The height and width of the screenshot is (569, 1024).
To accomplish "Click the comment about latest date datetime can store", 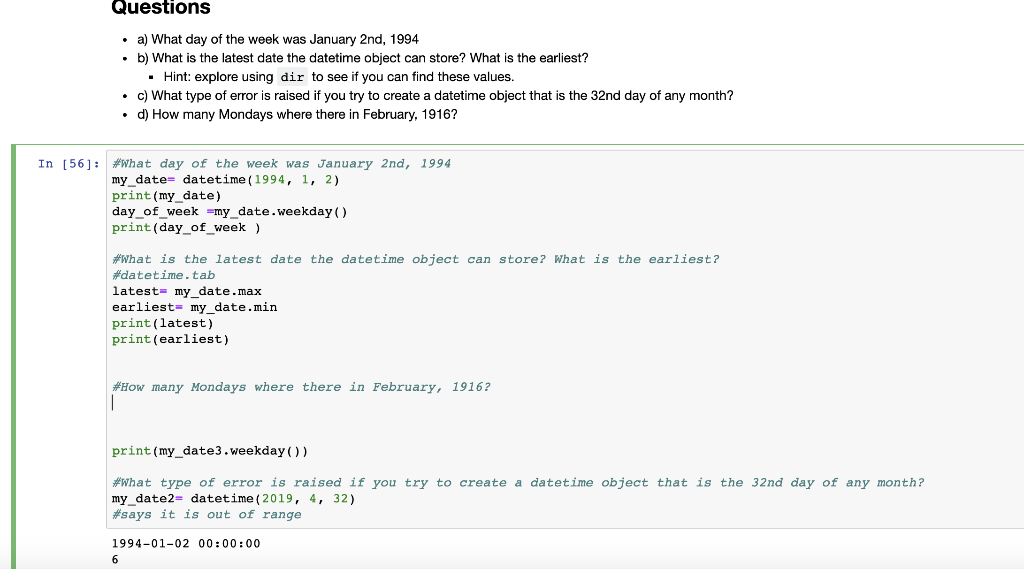I will (415, 259).
